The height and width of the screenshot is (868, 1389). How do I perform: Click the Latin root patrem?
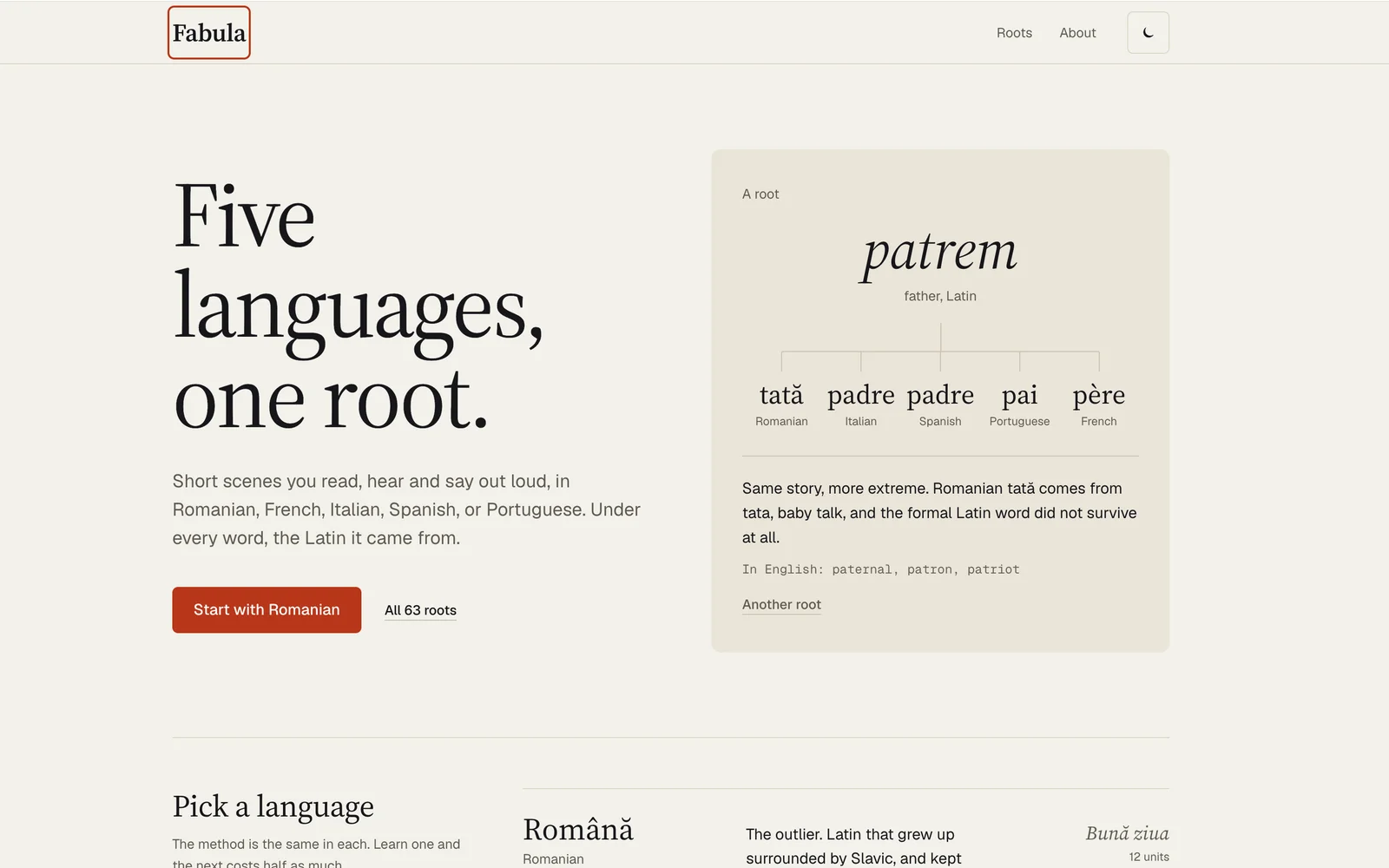click(x=939, y=253)
